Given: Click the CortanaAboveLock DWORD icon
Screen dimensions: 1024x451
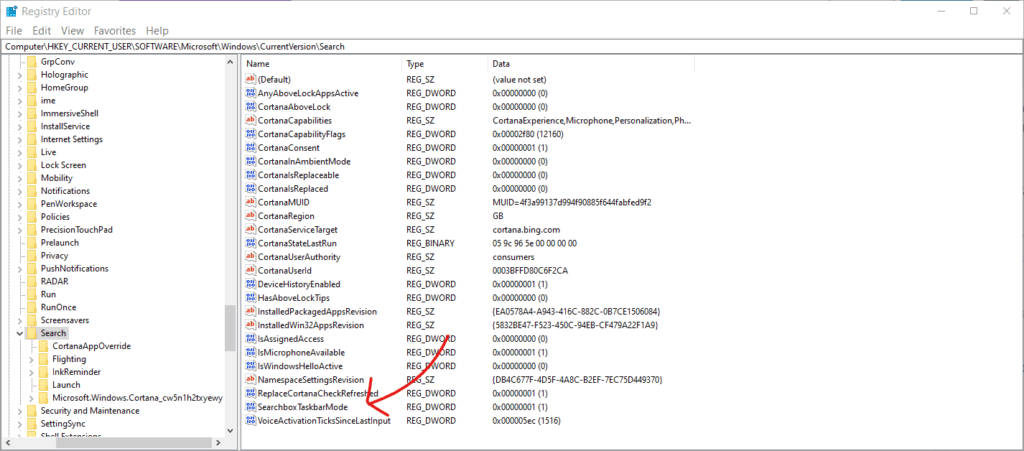Looking at the screenshot, I should [x=250, y=106].
